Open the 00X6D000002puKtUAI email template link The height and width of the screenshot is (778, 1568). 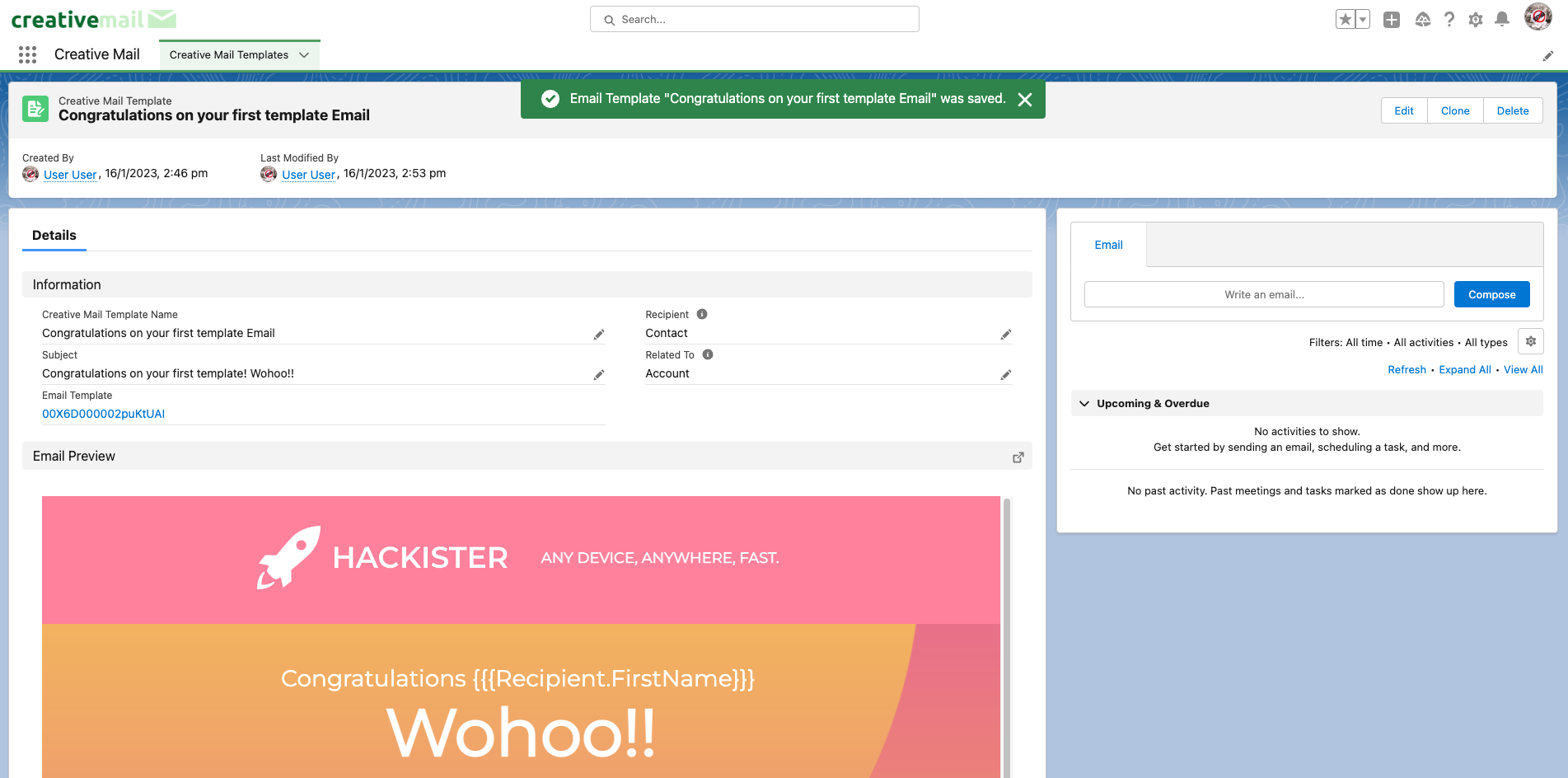(104, 414)
